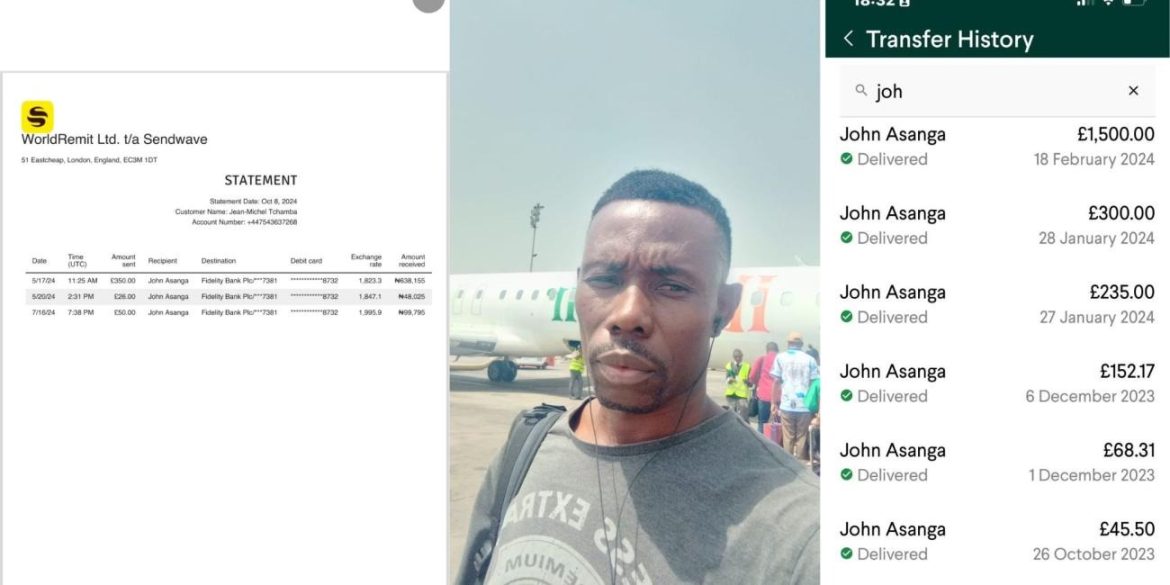Image resolution: width=1170 pixels, height=585 pixels.
Task: Clear the search text with the X icon
Action: click(1133, 90)
